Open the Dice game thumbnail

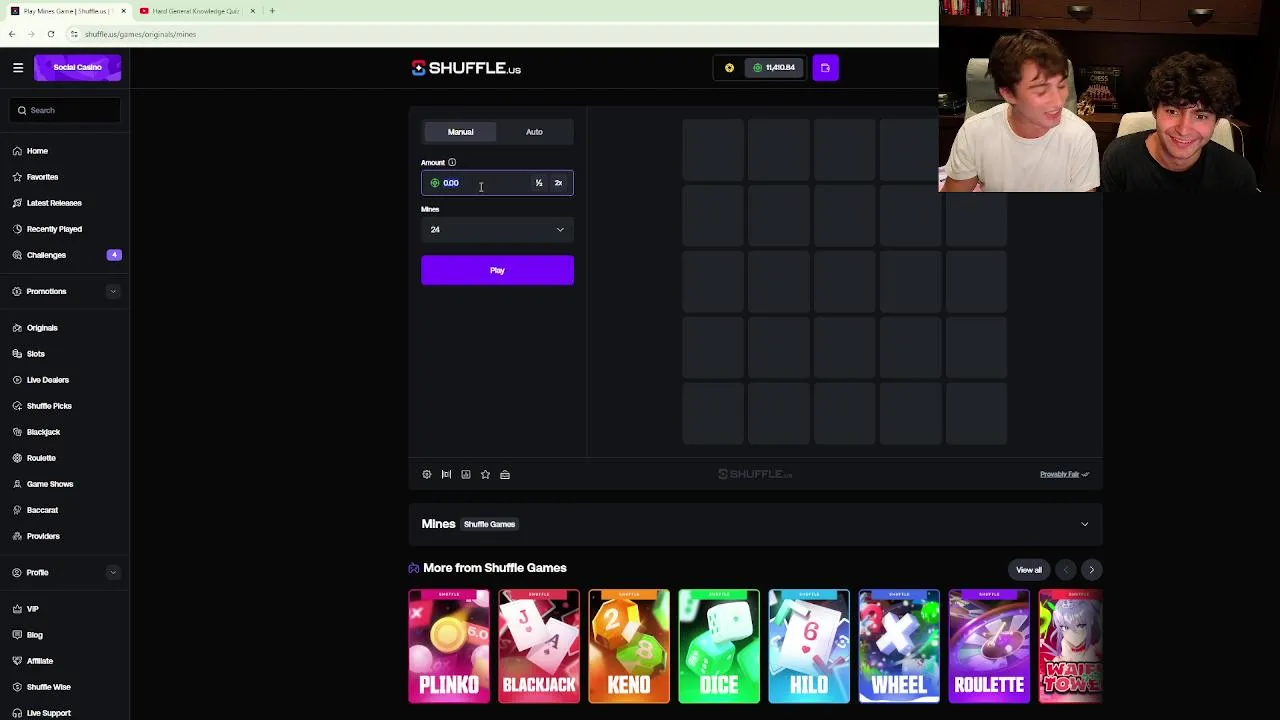719,646
